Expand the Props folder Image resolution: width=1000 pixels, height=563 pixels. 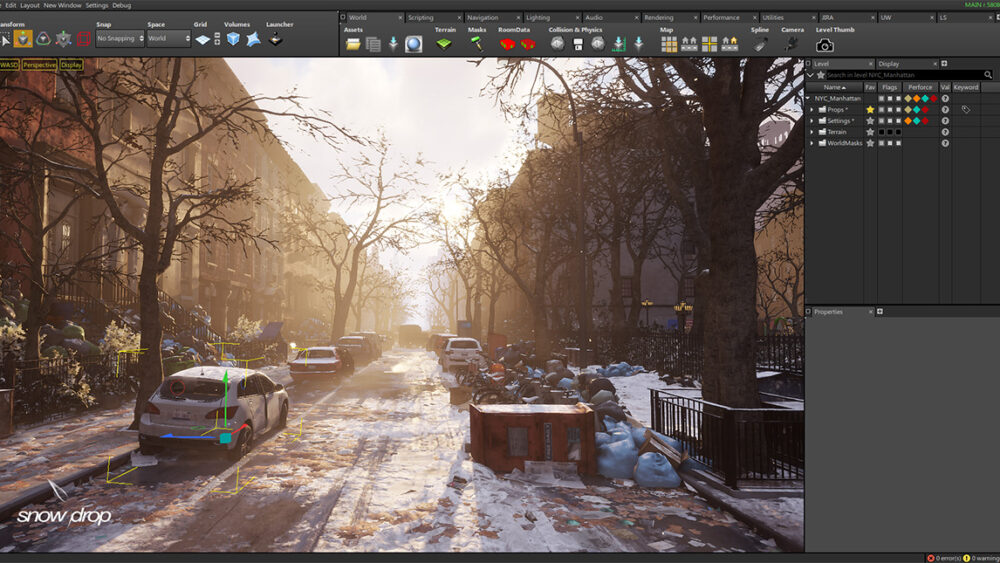[x=812, y=110]
